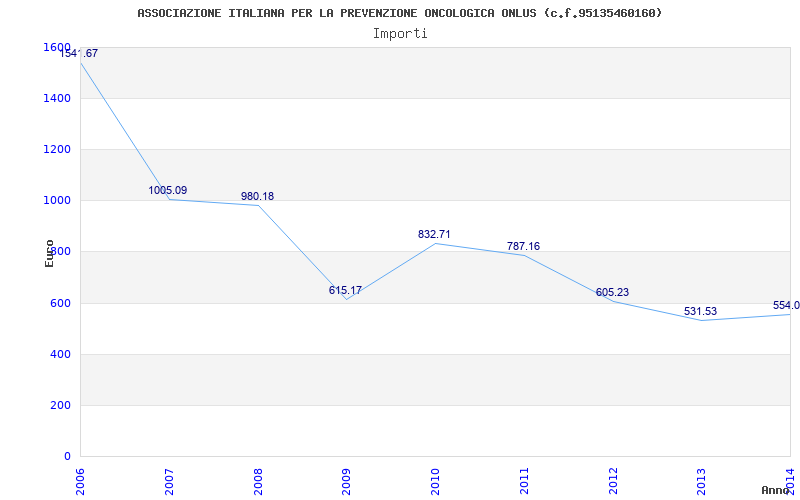
Task: Click the 0 y-axis label
Action: click(x=67, y=457)
